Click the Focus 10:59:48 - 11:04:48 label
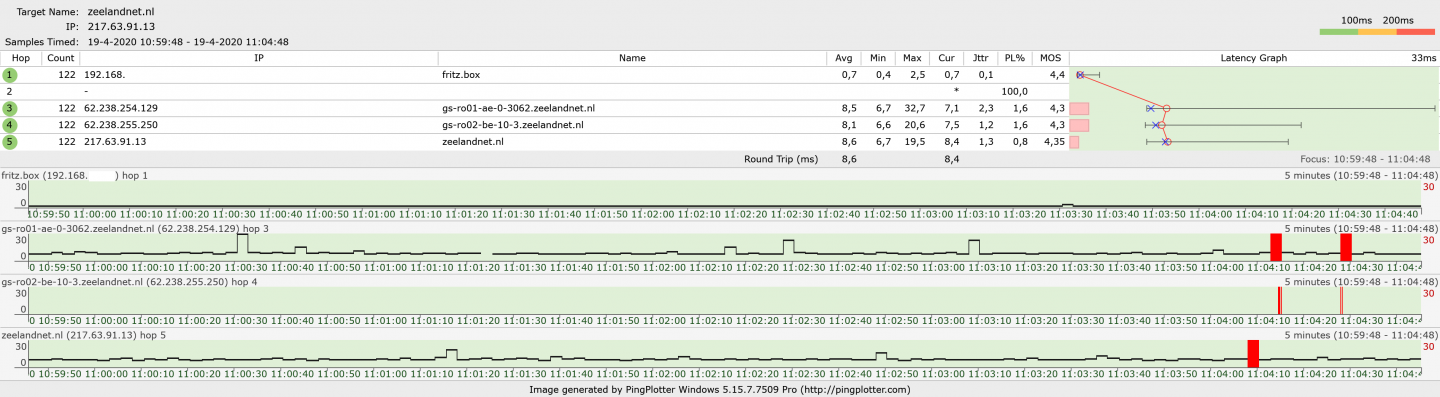1440x397 pixels. [x=1365, y=159]
